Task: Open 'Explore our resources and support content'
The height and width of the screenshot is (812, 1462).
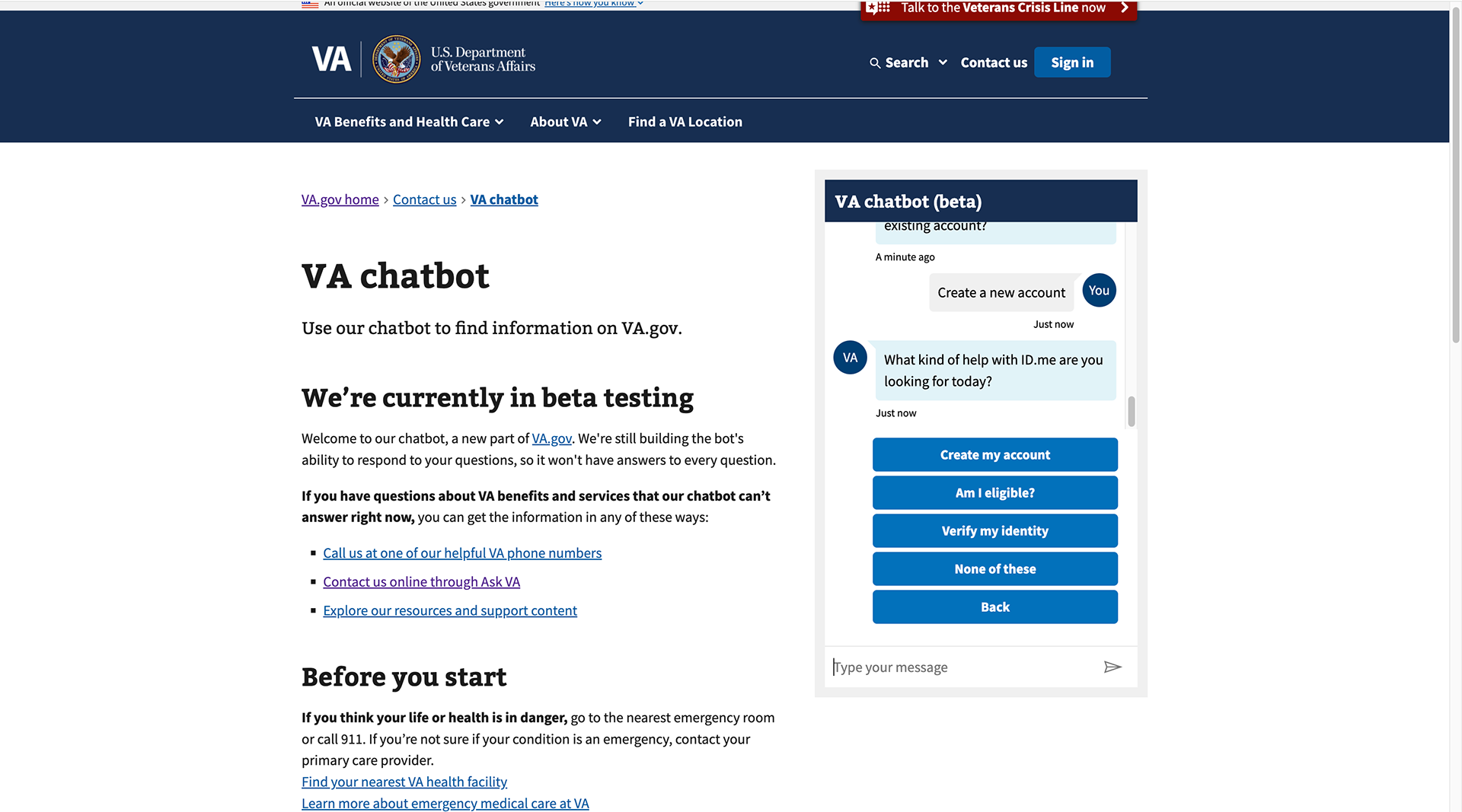Action: point(450,611)
